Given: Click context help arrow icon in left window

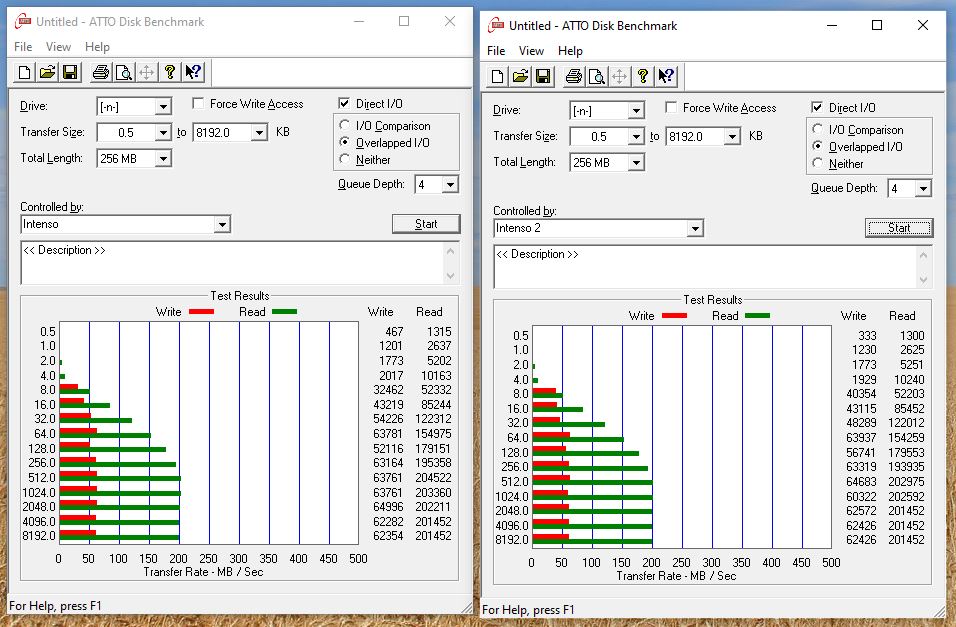Looking at the screenshot, I should pyautogui.click(x=193, y=73).
